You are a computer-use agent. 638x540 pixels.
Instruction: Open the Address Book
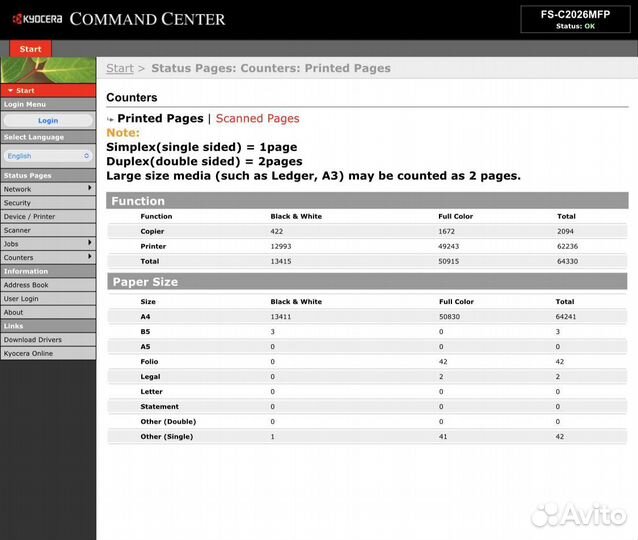coord(48,285)
